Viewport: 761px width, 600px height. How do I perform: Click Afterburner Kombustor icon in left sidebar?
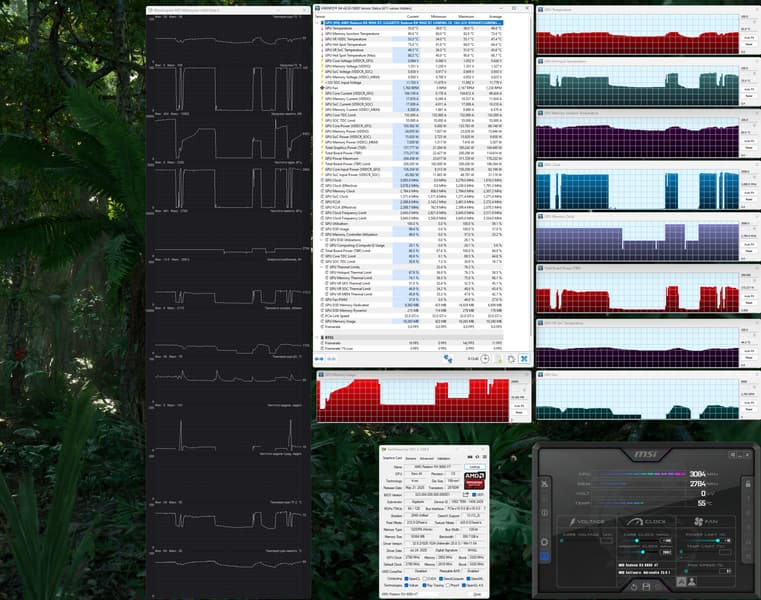(x=545, y=484)
